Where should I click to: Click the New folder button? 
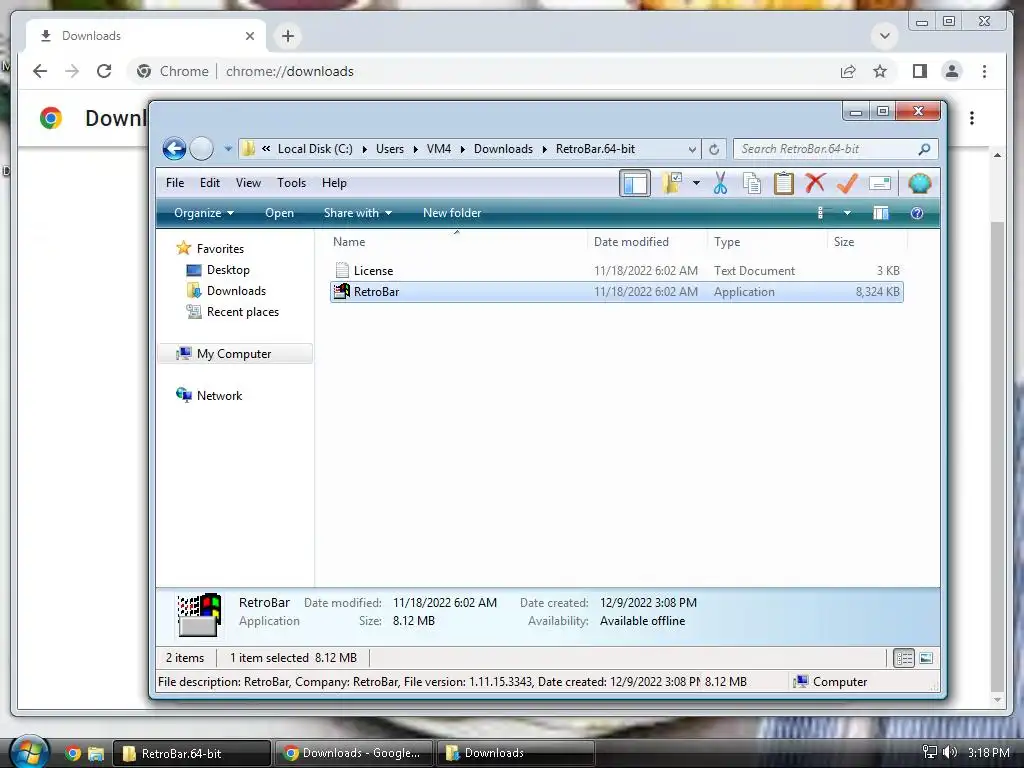452,213
